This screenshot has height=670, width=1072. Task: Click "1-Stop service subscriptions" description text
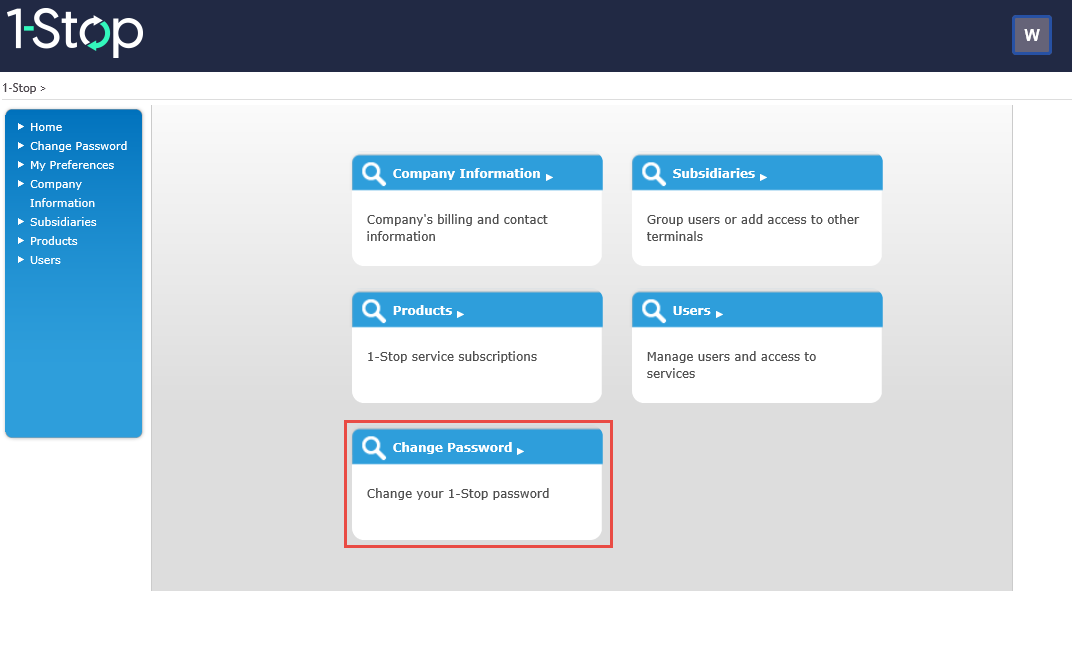point(452,357)
